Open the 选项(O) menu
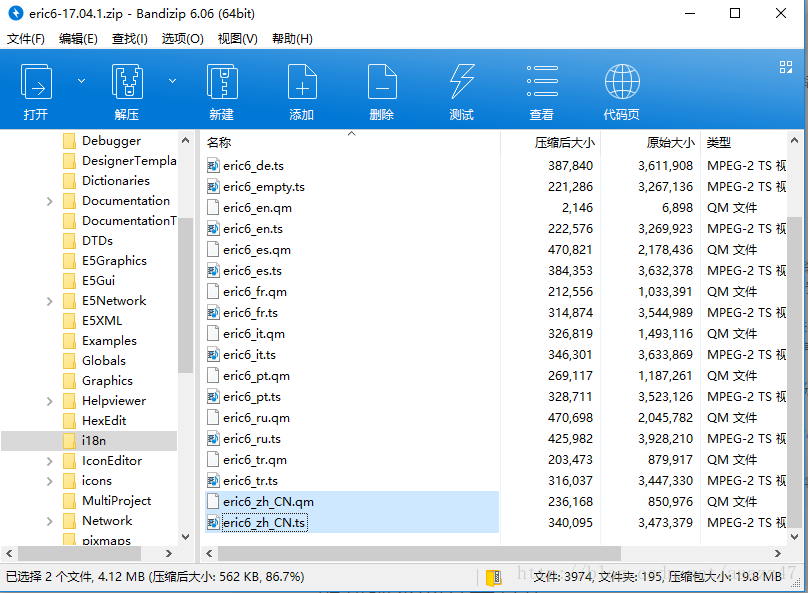 182,38
